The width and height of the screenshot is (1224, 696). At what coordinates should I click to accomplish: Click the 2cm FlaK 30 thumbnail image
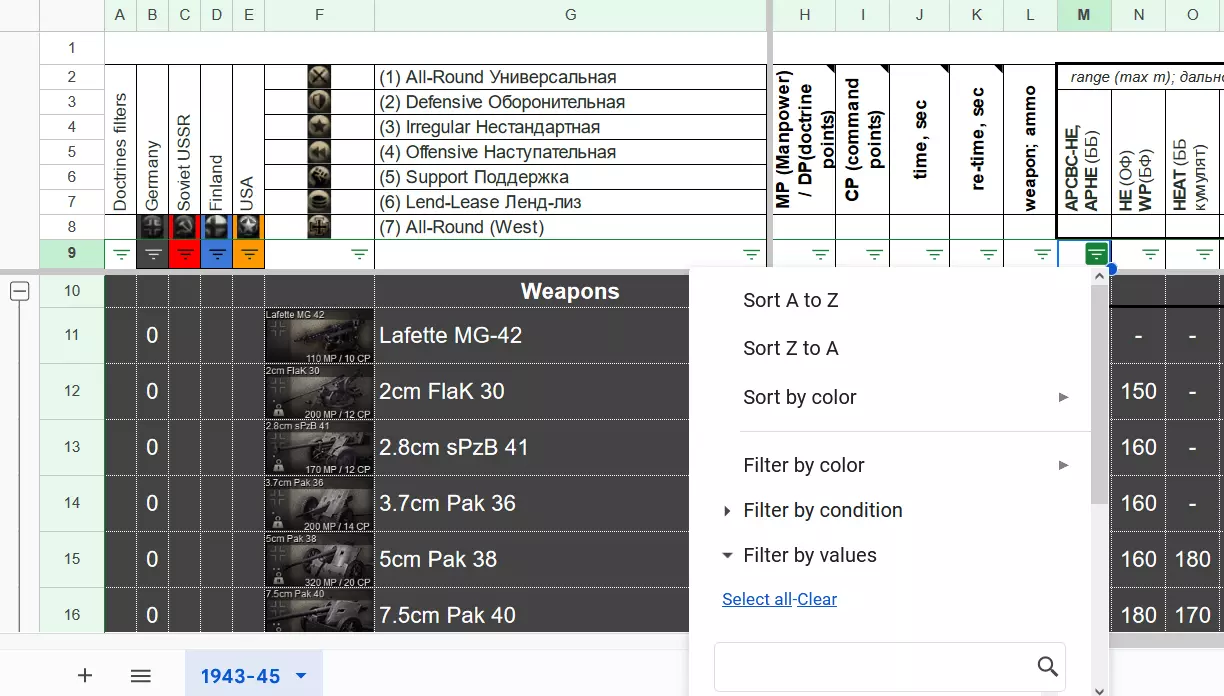coord(319,392)
